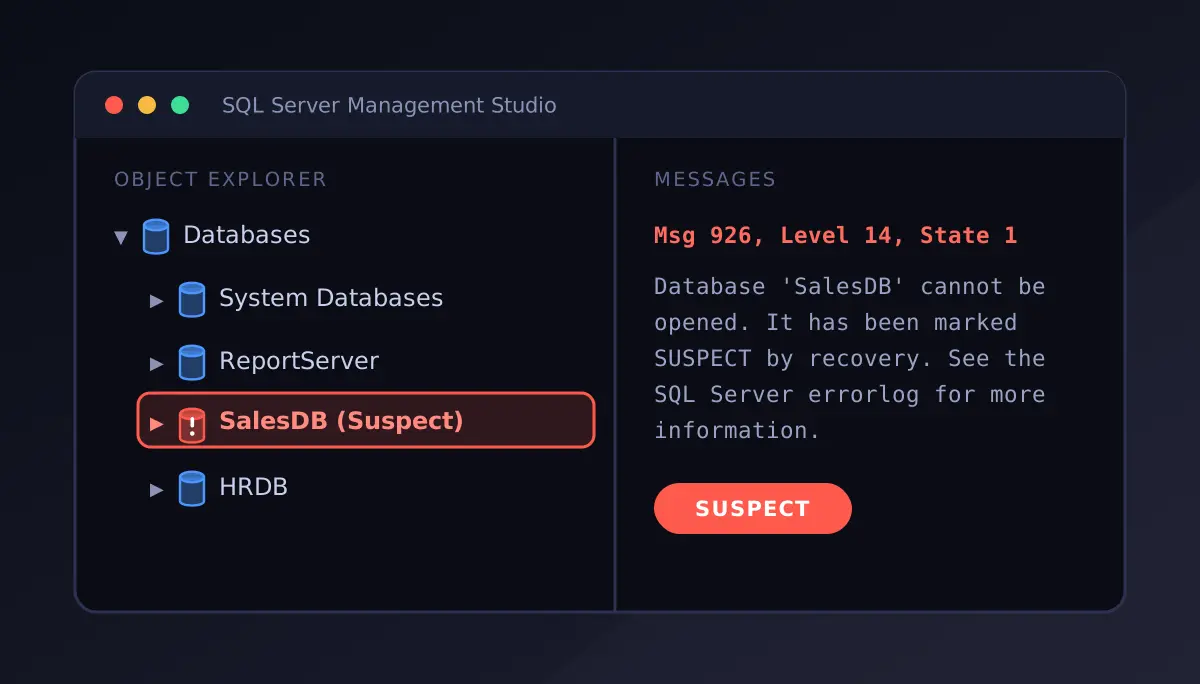Expand the SalesDB (Suspect) node arrow
This screenshot has height=684, width=1200.
[x=156, y=423]
